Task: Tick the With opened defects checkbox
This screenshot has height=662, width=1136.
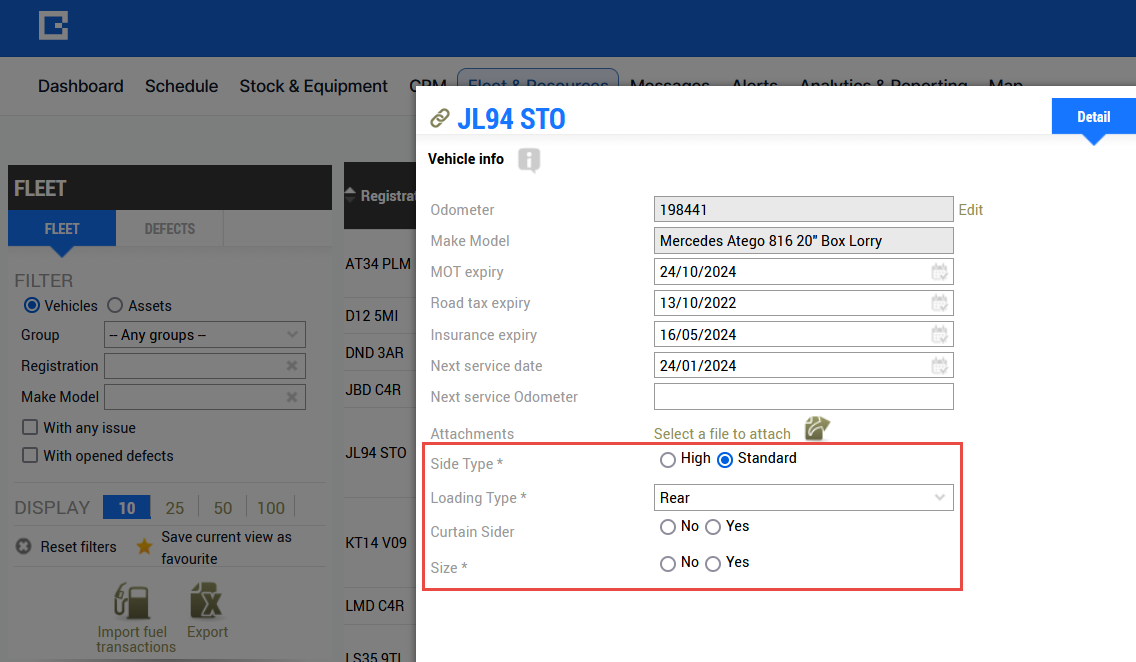Action: click(30, 456)
